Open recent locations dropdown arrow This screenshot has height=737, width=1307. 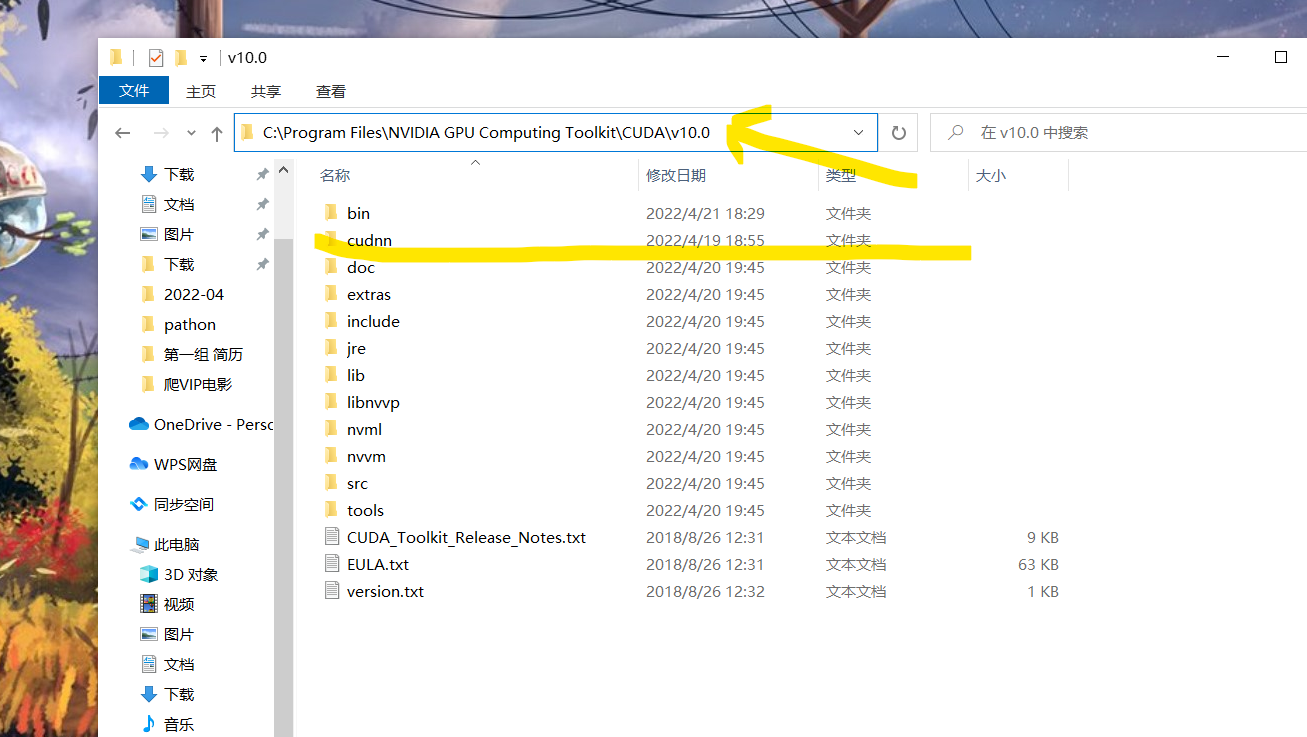191,133
